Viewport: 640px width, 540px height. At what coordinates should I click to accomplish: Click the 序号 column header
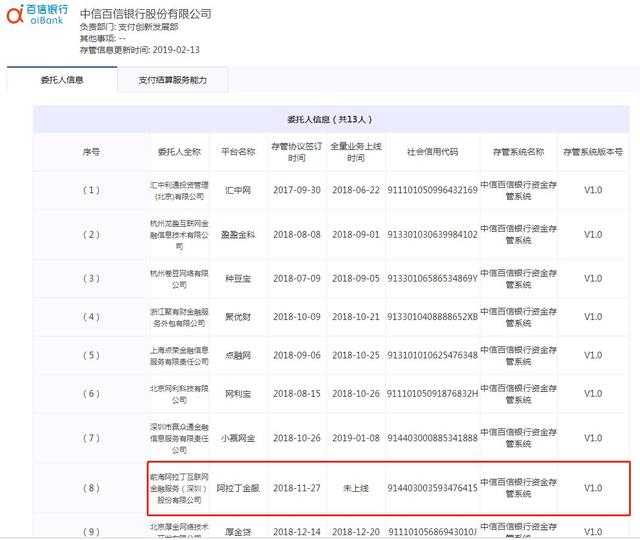(x=91, y=152)
